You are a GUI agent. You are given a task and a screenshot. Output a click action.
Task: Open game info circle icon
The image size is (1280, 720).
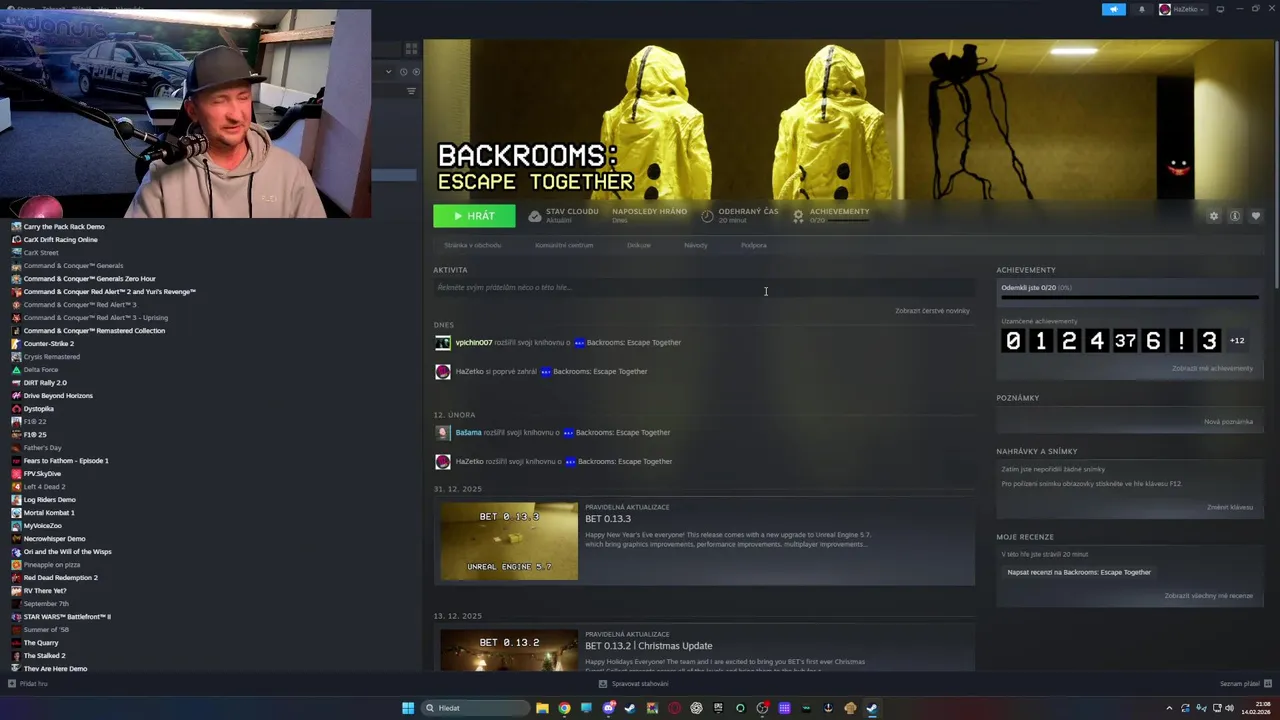(1235, 216)
